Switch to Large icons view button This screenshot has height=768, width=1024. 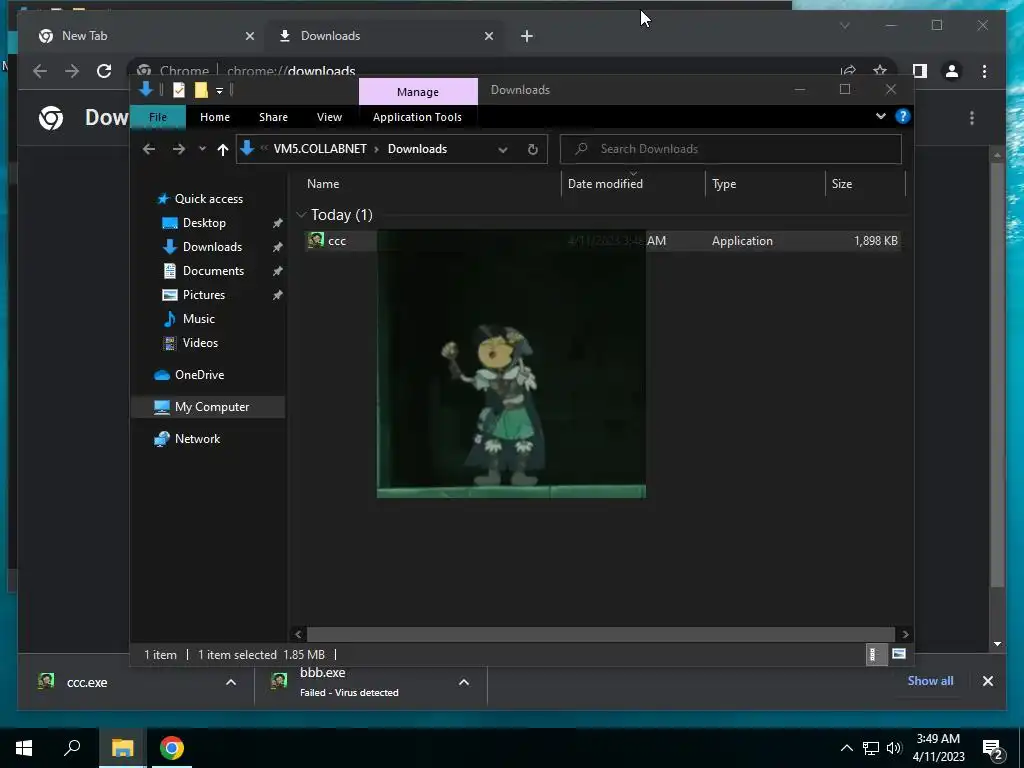point(899,654)
